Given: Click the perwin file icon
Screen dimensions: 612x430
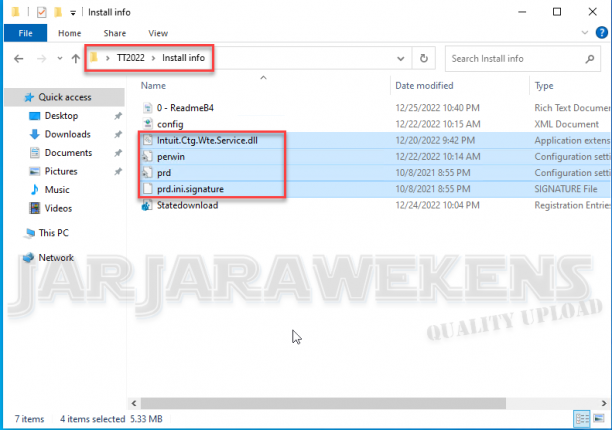Looking at the screenshot, I should point(148,157).
